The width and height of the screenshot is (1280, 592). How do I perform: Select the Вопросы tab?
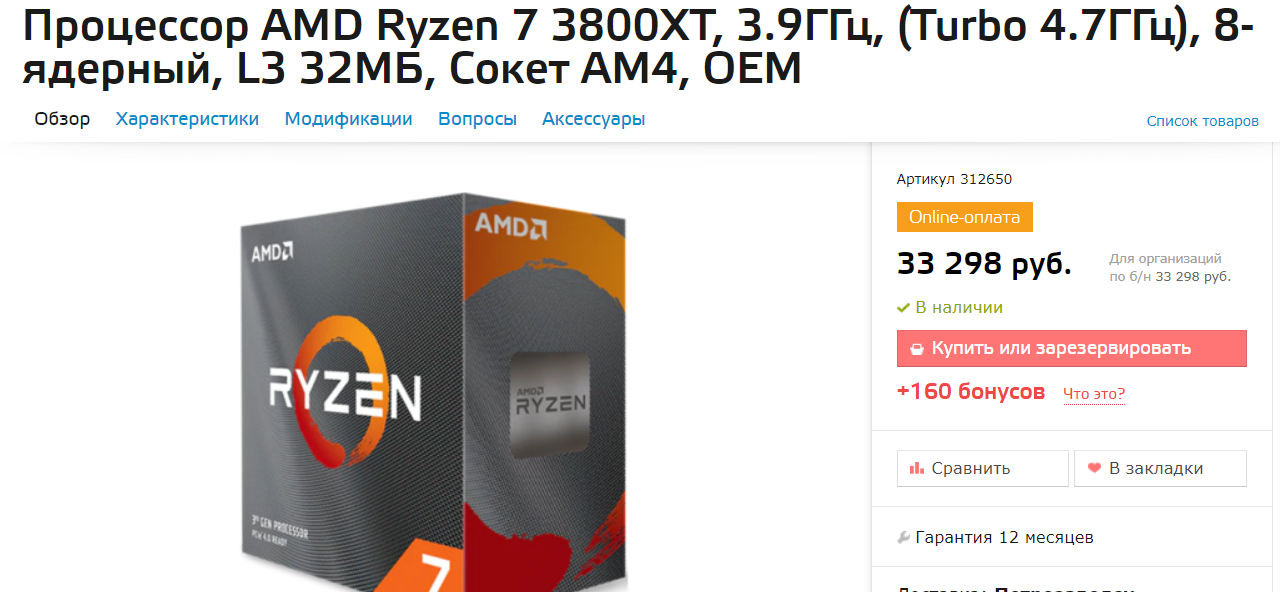477,119
